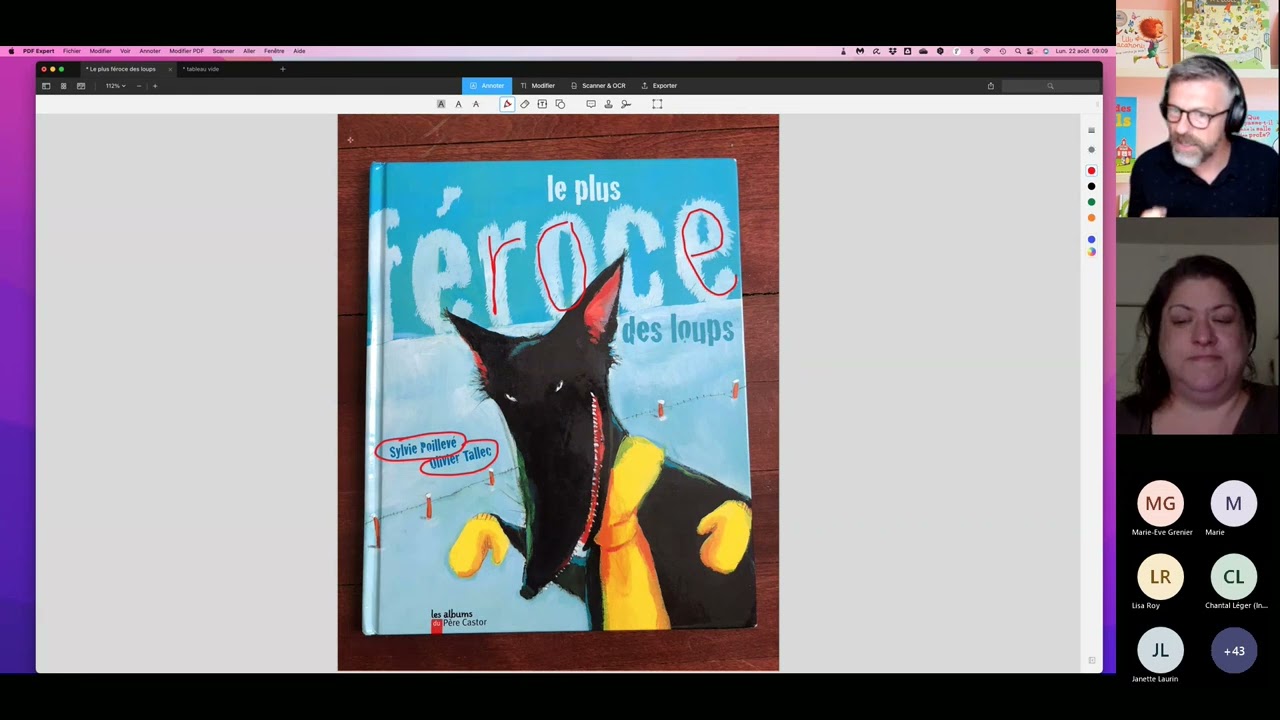This screenshot has width=1280, height=720.
Task: Open the Scanner menu in menu bar
Action: pos(223,51)
